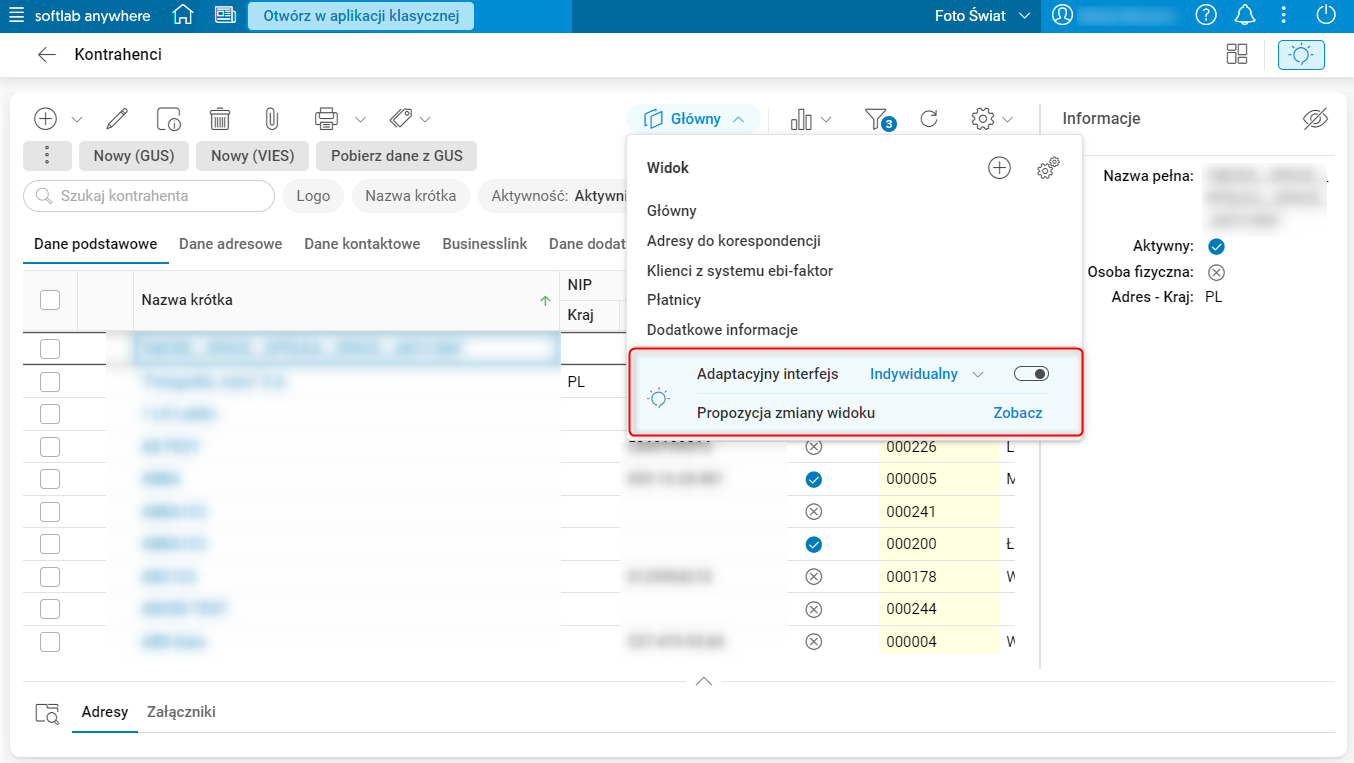Add a new view with the Widok plus icon

pyautogui.click(x=999, y=168)
